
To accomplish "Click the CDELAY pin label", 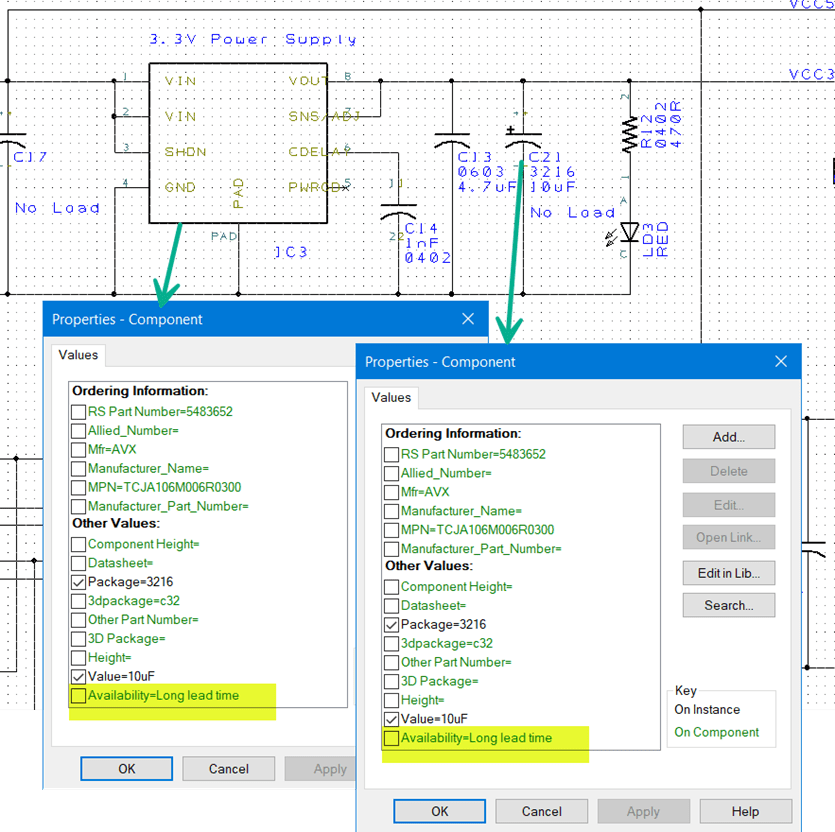I will pos(320,152).
